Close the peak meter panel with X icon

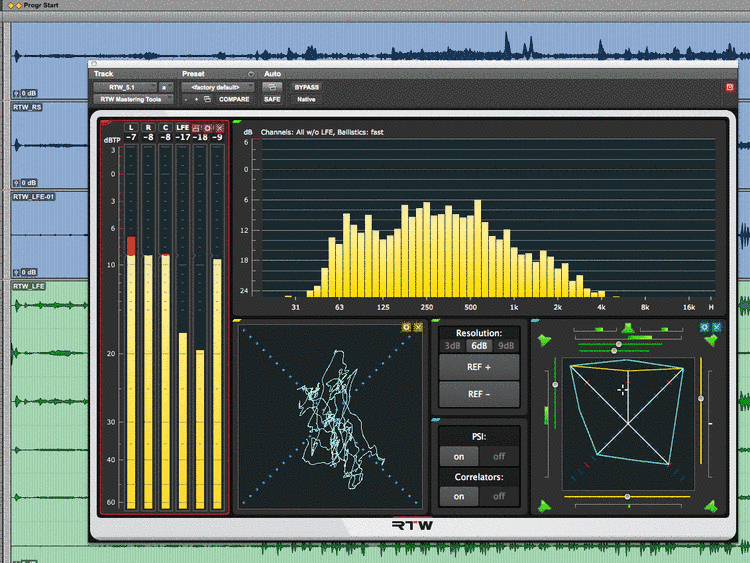pyautogui.click(x=219, y=128)
